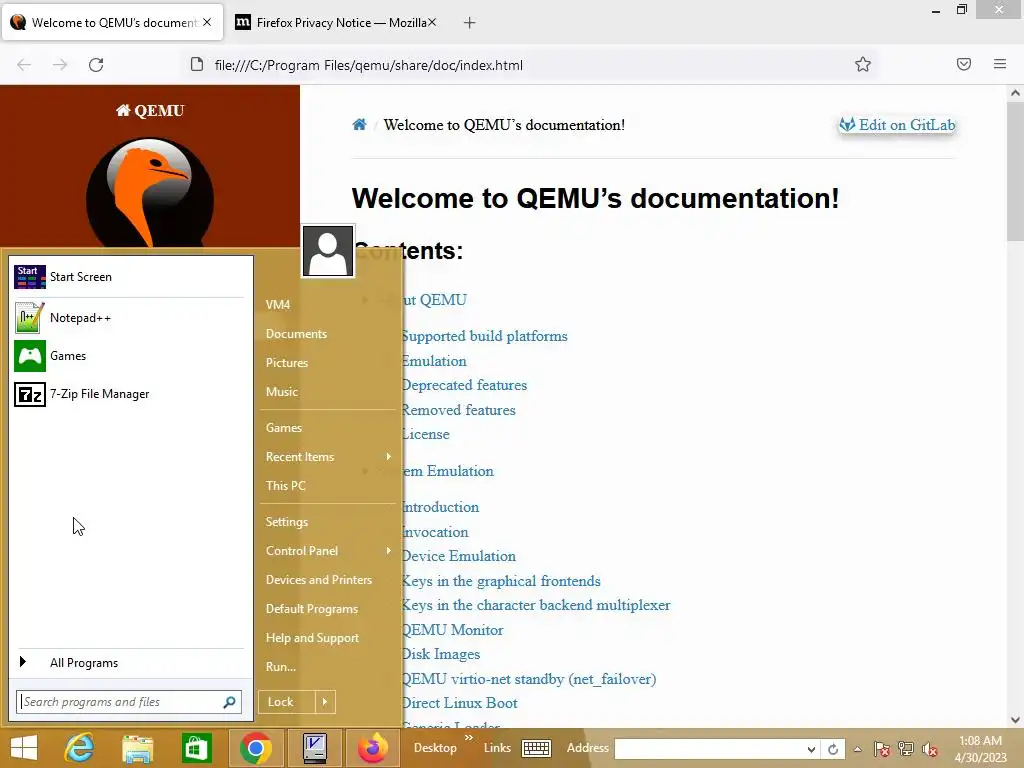Save page to Pocket
The image size is (1024, 768).
coord(963,64)
